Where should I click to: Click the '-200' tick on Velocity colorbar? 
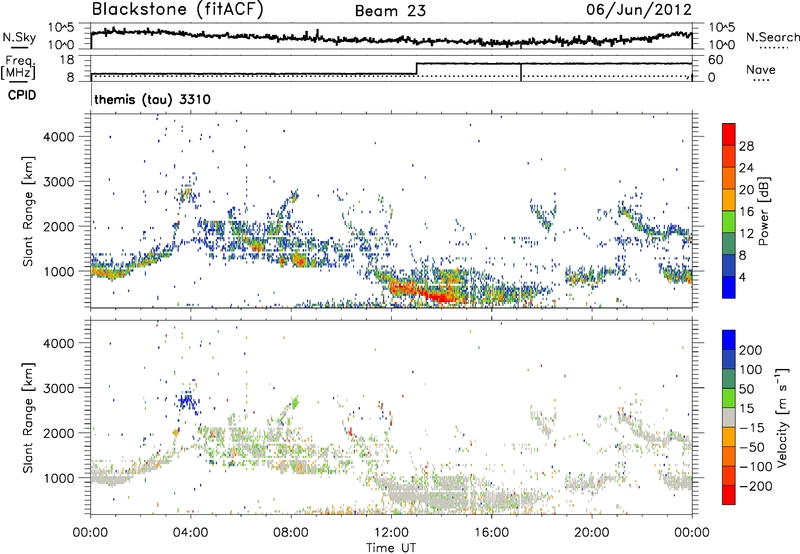pyautogui.click(x=756, y=486)
